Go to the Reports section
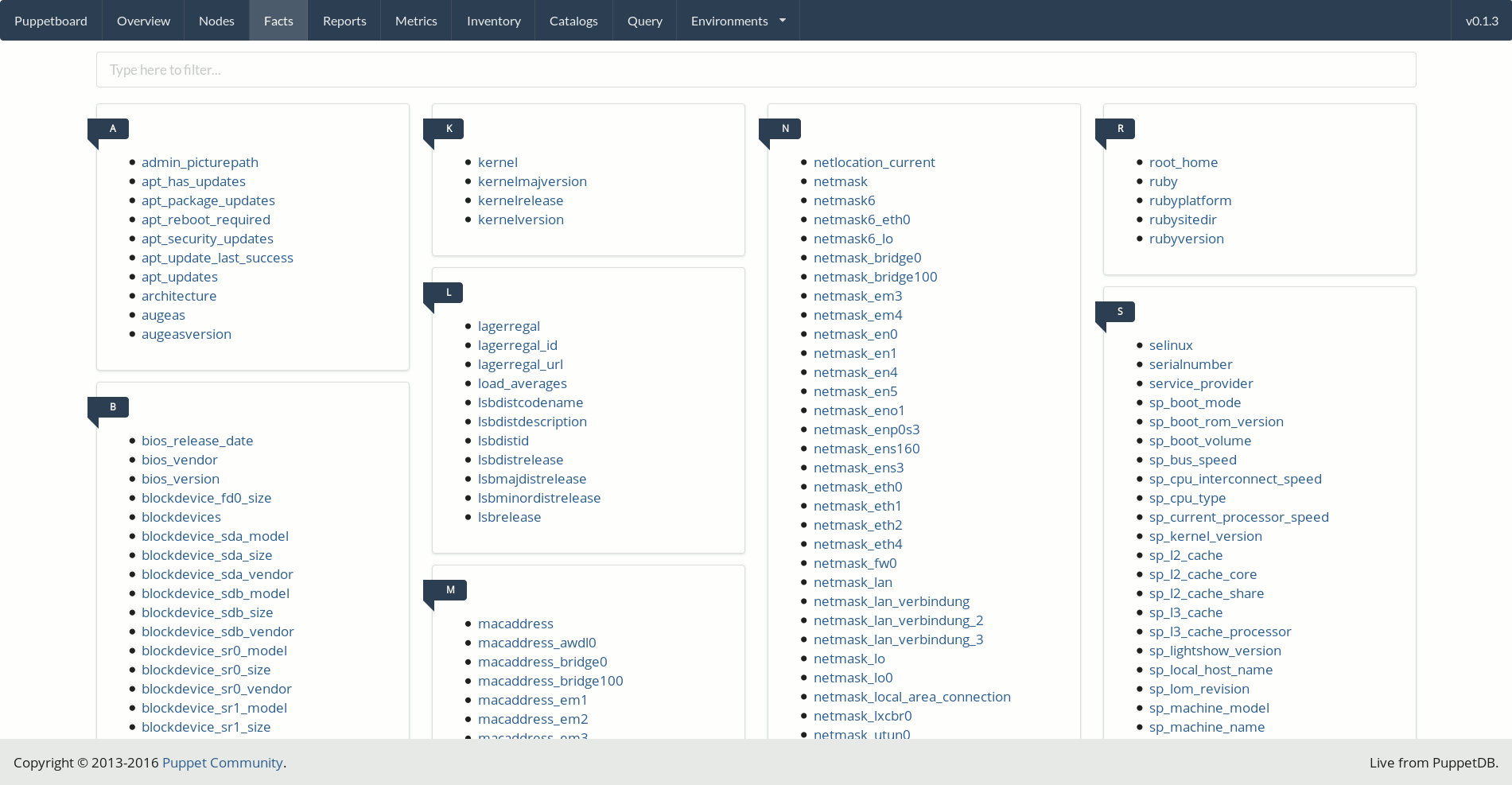This screenshot has width=1512, height=785. tap(344, 21)
